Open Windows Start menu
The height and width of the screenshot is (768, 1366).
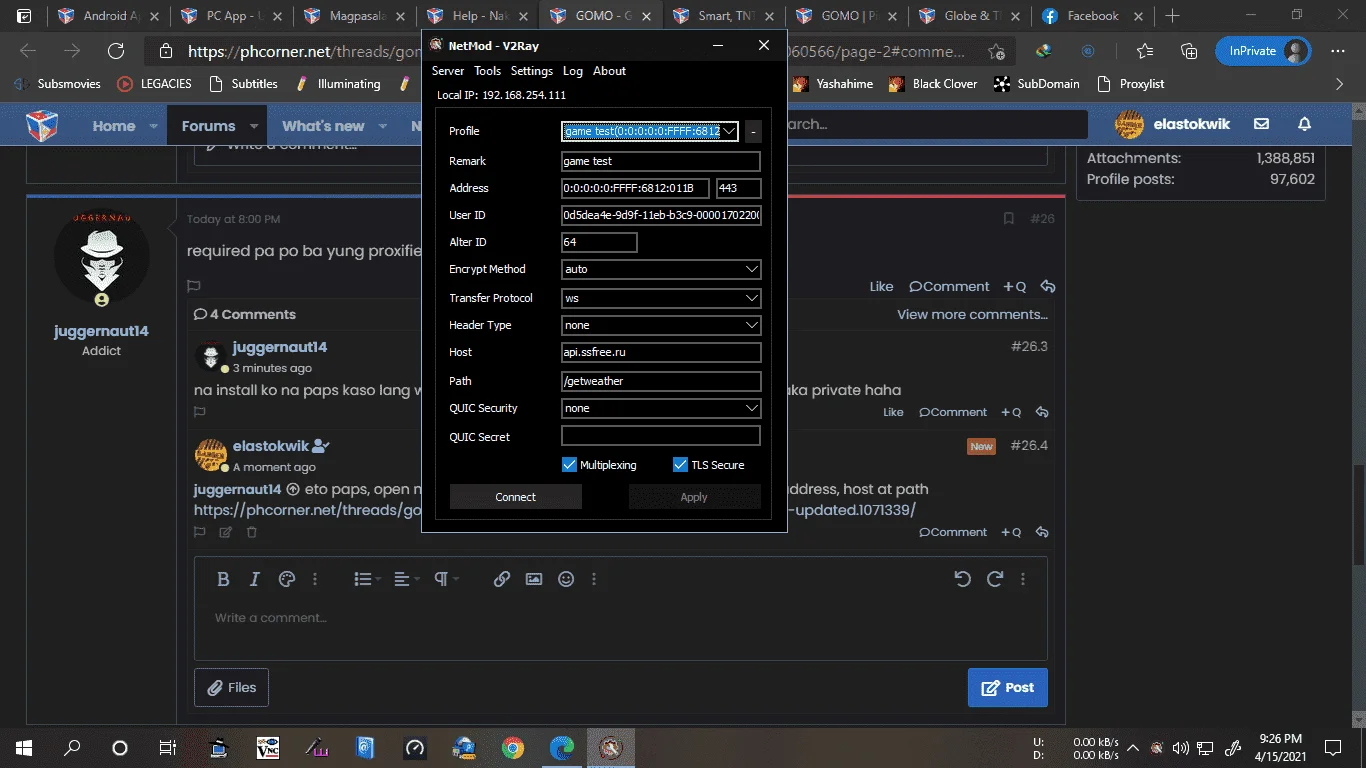click(x=23, y=747)
